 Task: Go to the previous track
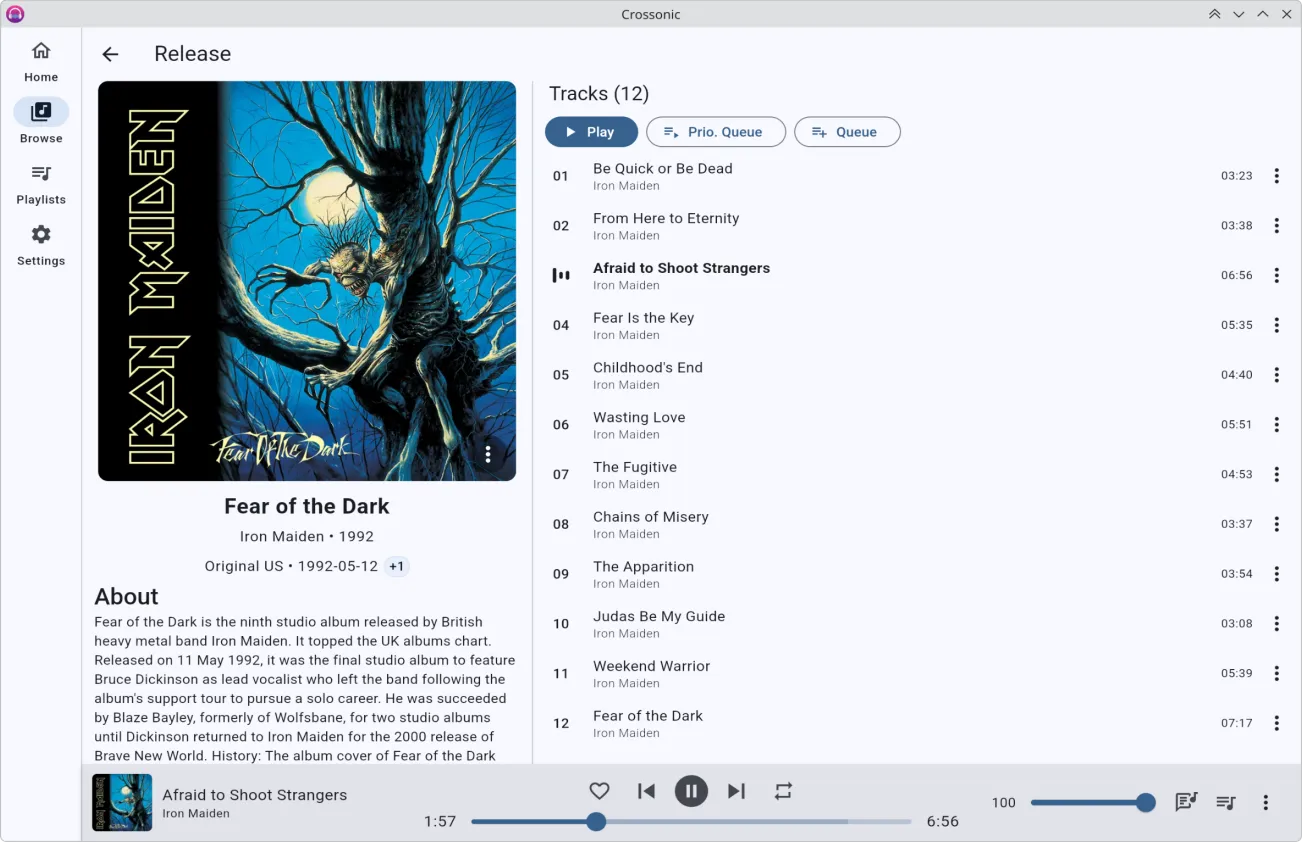(x=646, y=791)
